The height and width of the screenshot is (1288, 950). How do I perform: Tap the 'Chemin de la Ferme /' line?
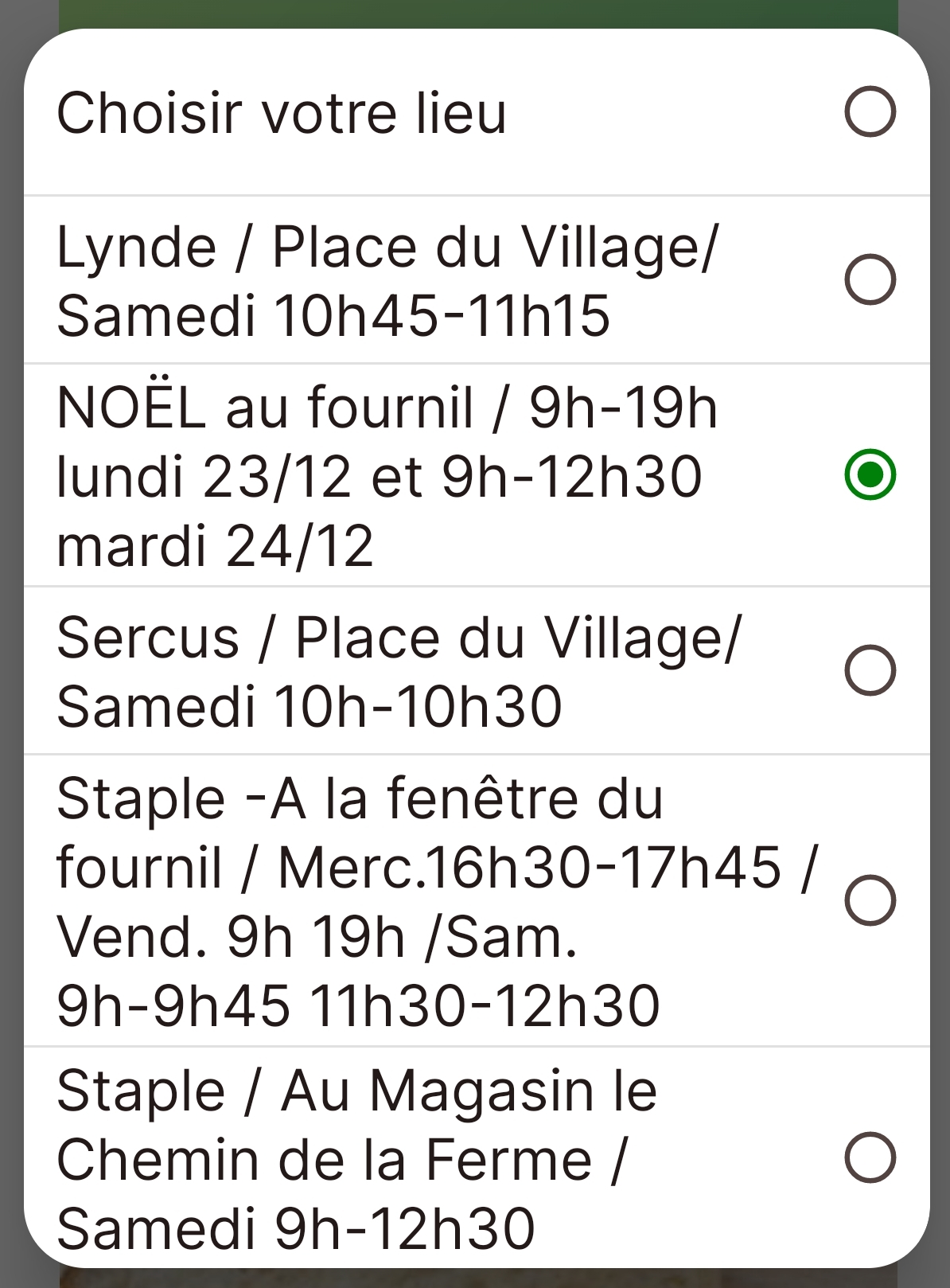[x=343, y=1160]
